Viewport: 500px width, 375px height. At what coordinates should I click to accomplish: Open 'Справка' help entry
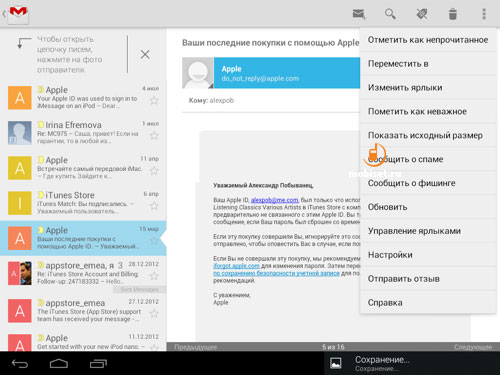click(428, 303)
